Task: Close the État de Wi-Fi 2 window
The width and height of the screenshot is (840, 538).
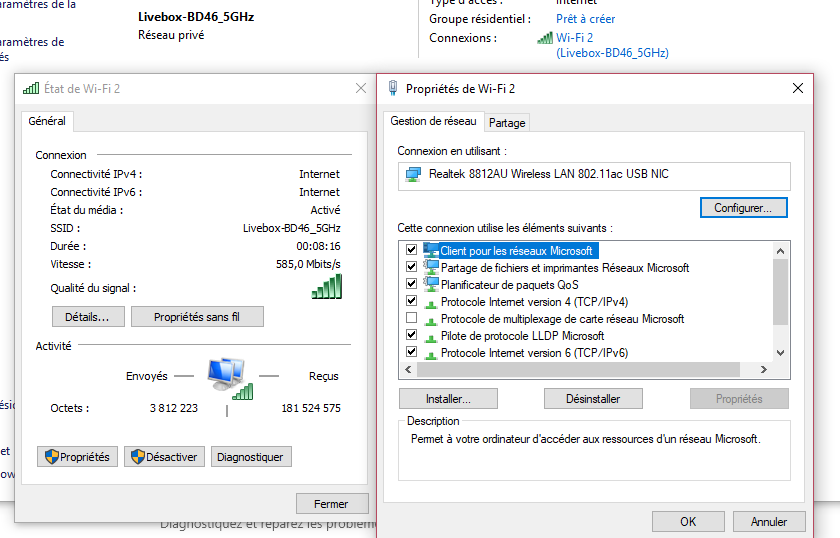Action: click(x=361, y=88)
